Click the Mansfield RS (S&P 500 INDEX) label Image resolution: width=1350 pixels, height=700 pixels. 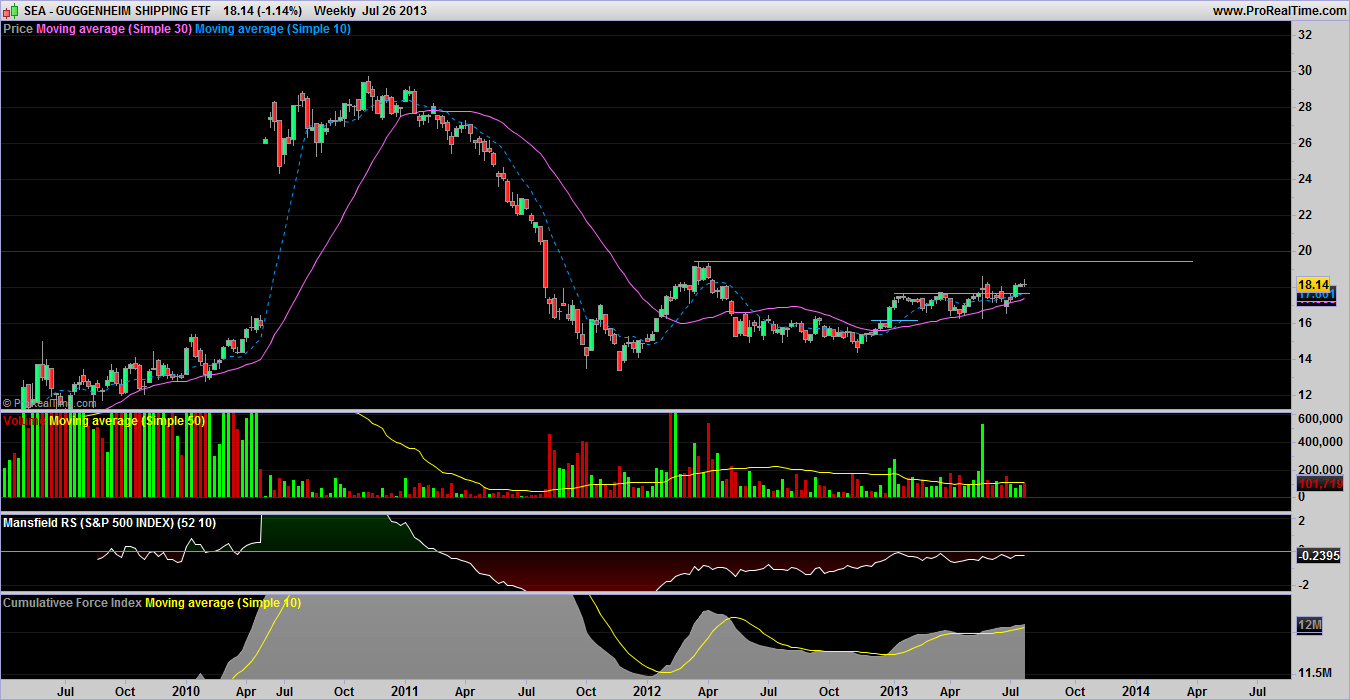109,523
